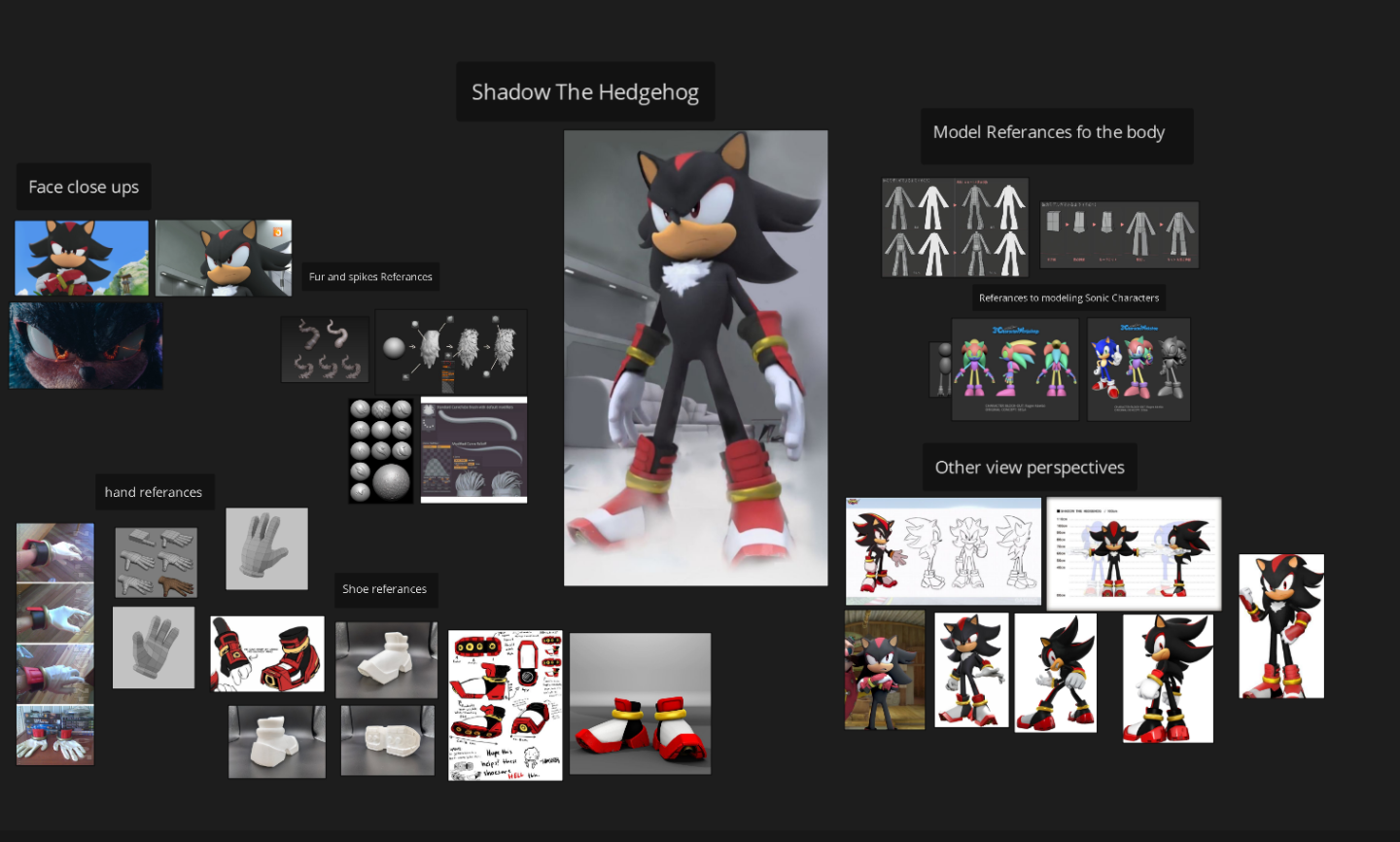Click the large central Shadow render image

696,358
